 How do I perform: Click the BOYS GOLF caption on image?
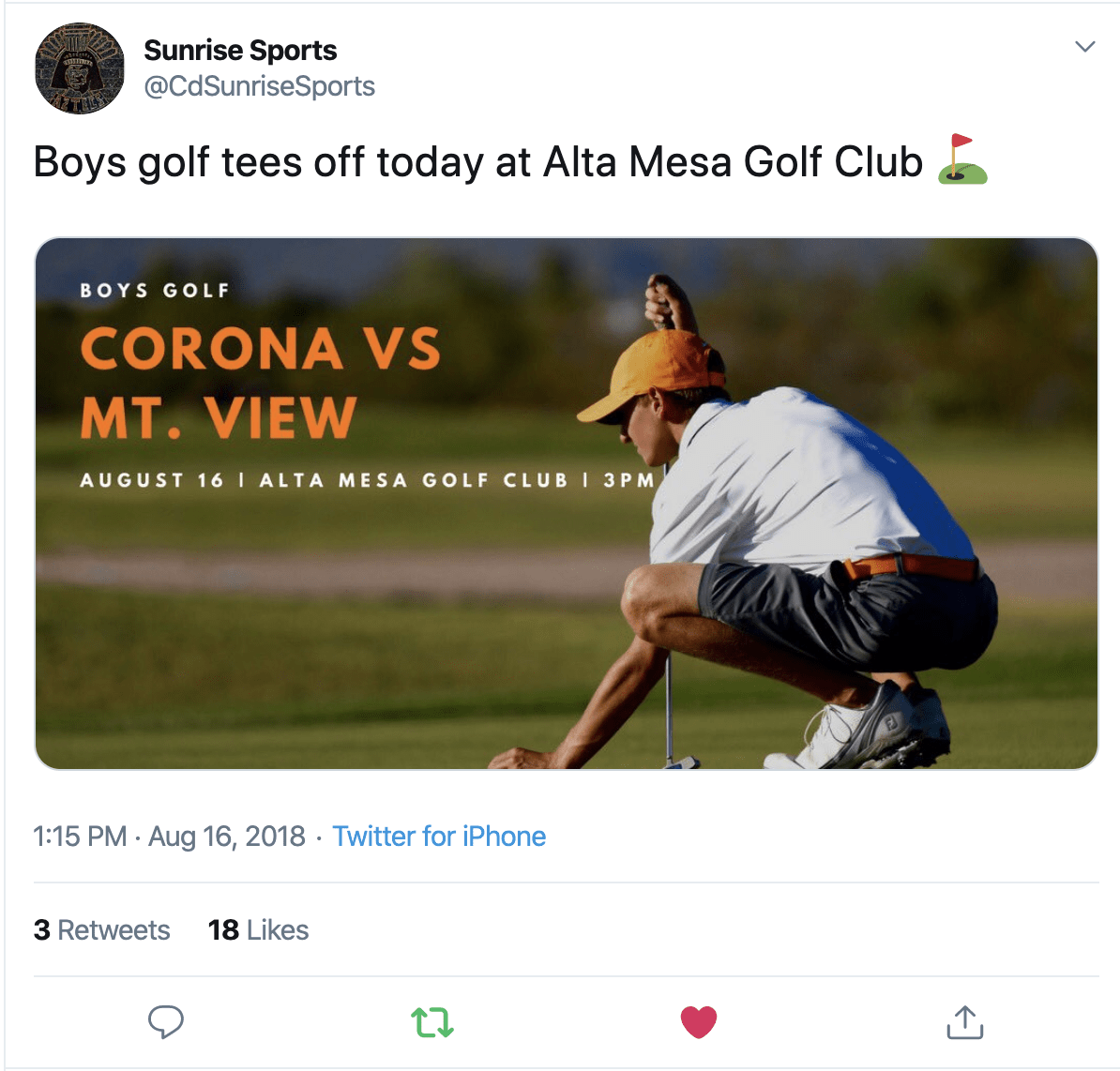[155, 291]
